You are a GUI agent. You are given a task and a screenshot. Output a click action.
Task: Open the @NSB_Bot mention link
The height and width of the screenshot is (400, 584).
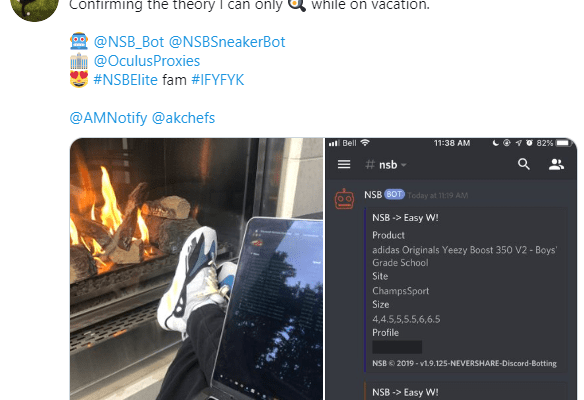point(128,42)
